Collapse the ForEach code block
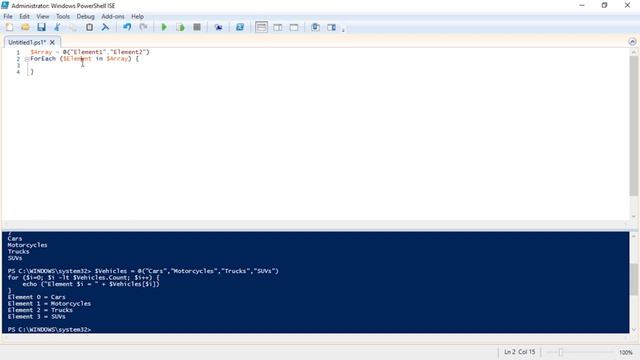 click(27, 59)
